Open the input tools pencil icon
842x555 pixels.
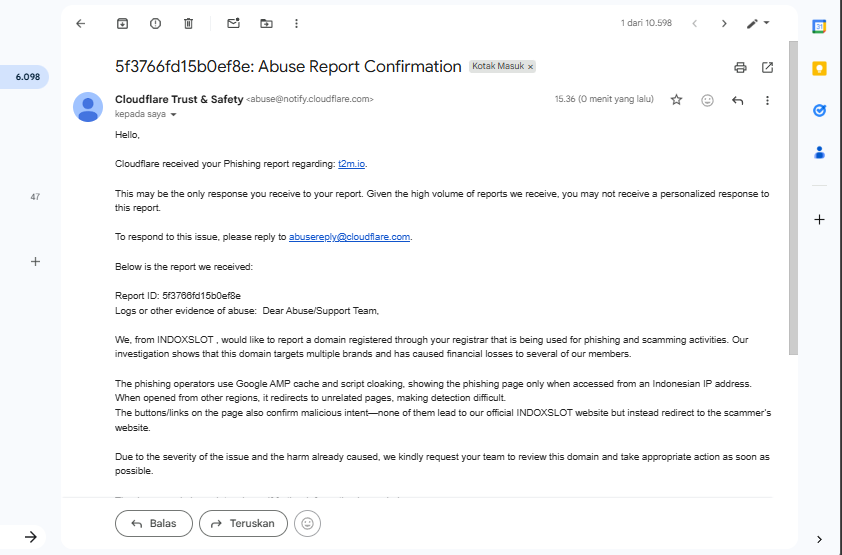(x=752, y=24)
